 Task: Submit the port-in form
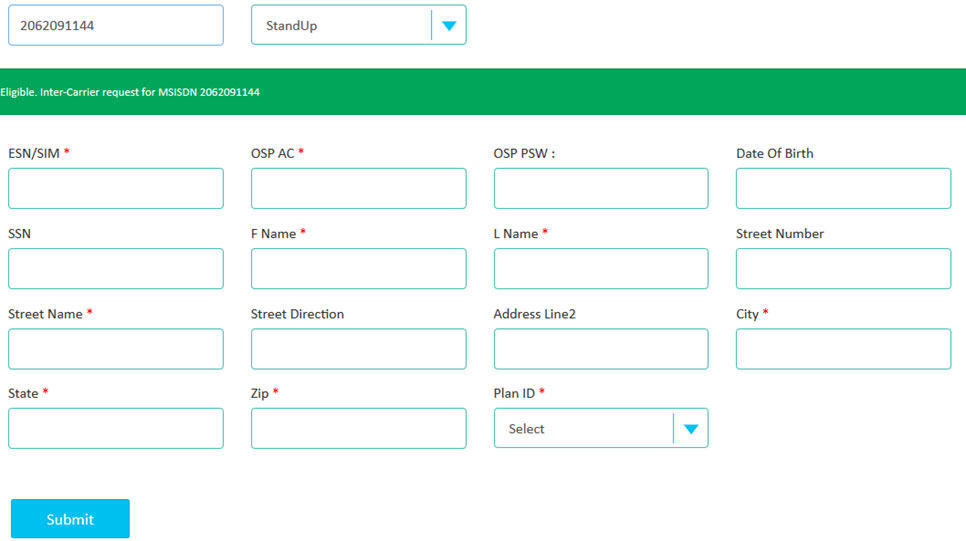(70, 519)
